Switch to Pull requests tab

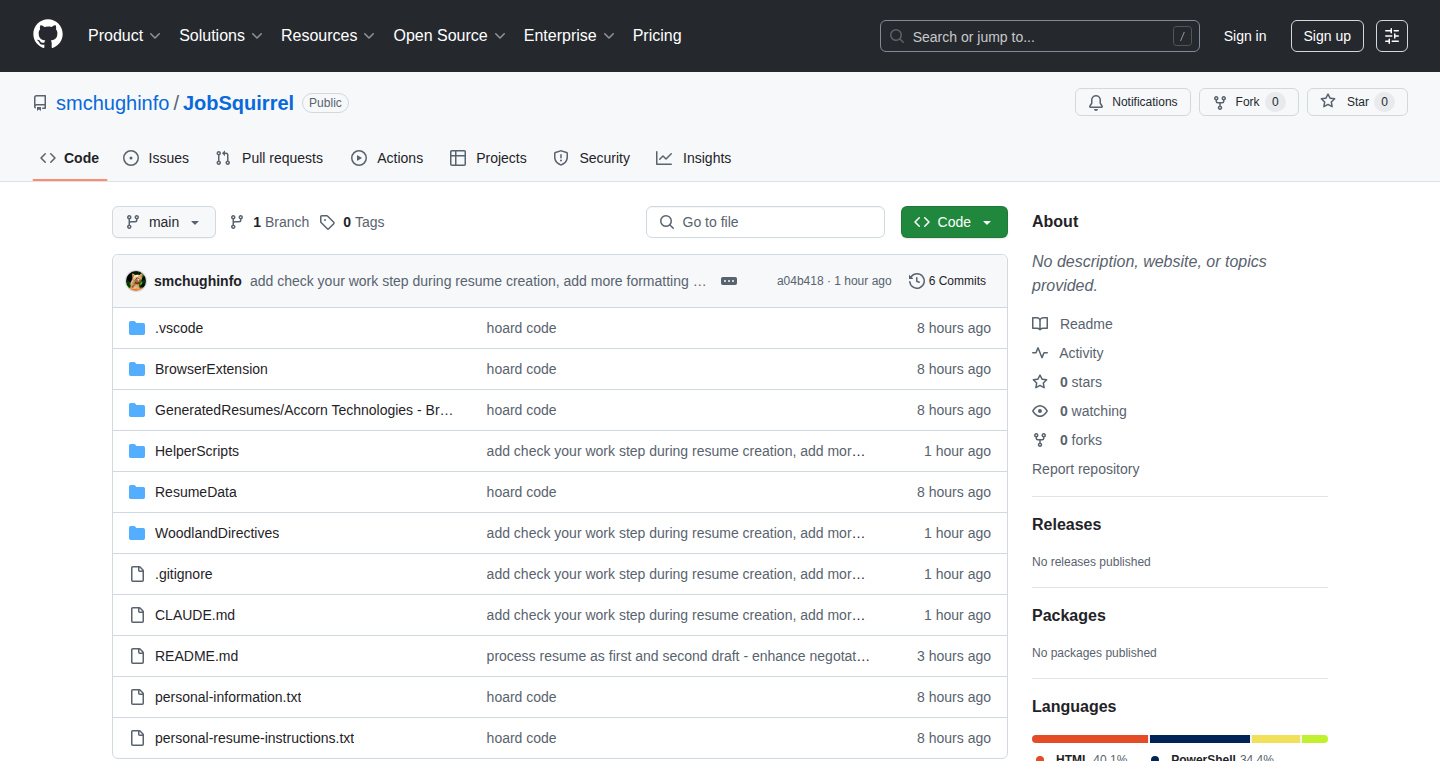click(270, 158)
